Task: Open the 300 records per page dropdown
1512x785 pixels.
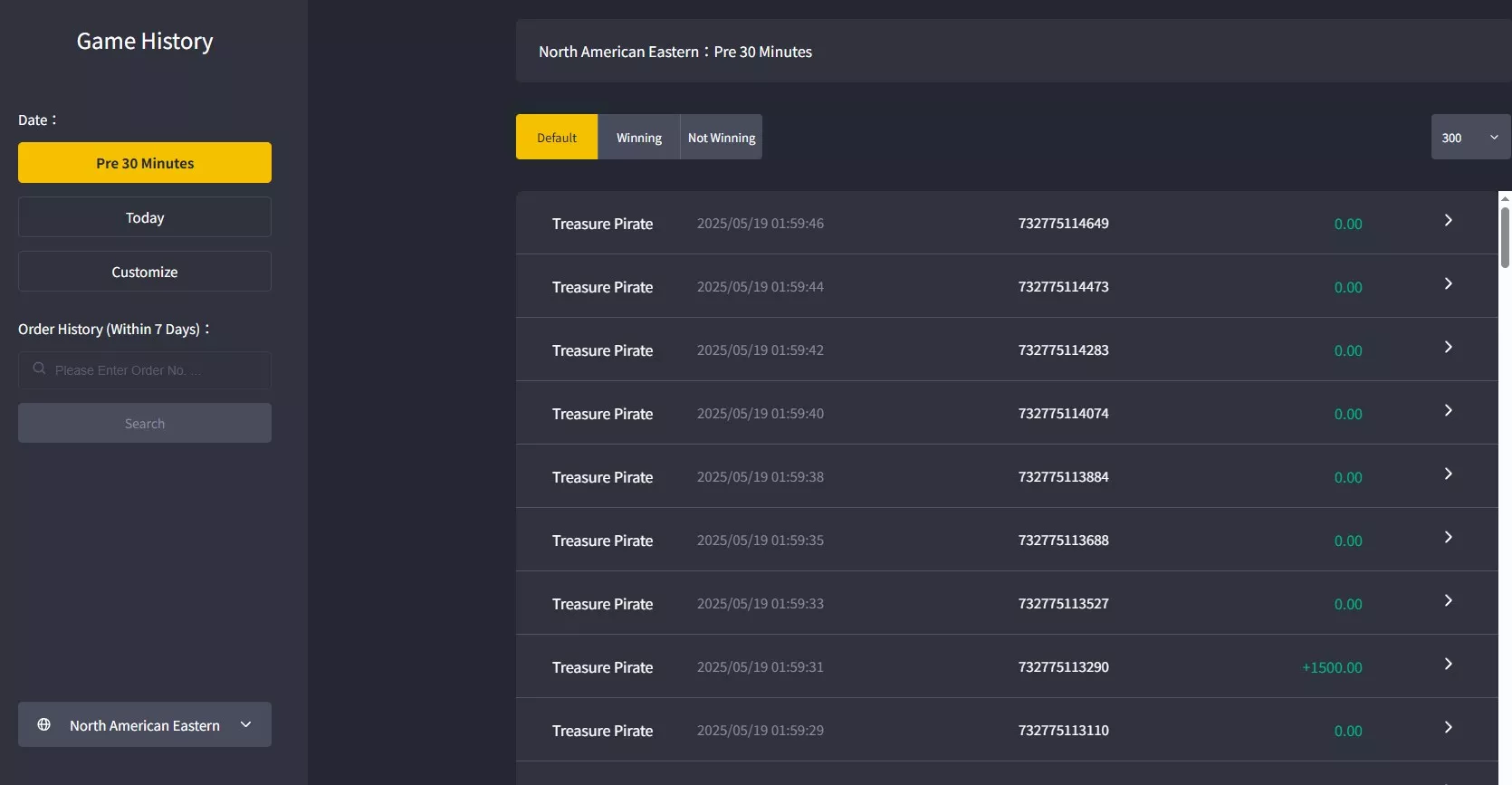Action: click(1470, 137)
